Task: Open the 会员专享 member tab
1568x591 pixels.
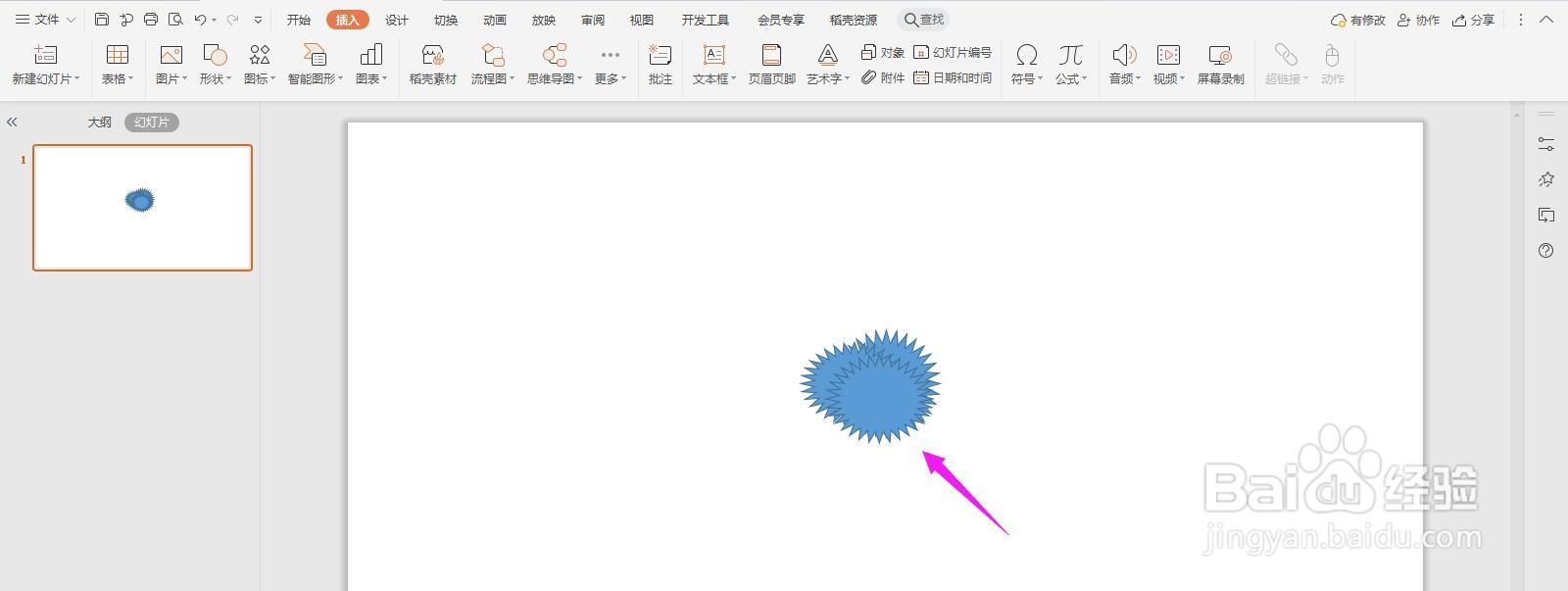Action: pos(781,20)
